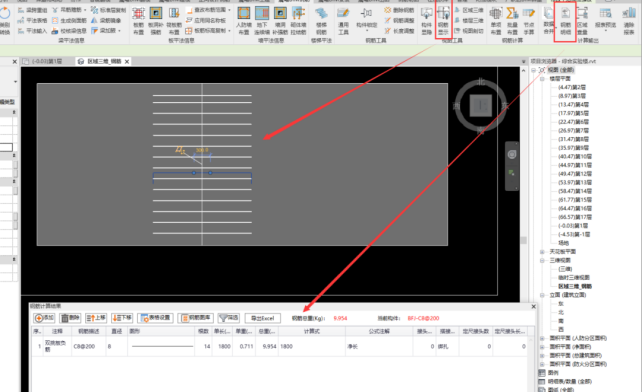Select the 板筋布置 tool

138,20
